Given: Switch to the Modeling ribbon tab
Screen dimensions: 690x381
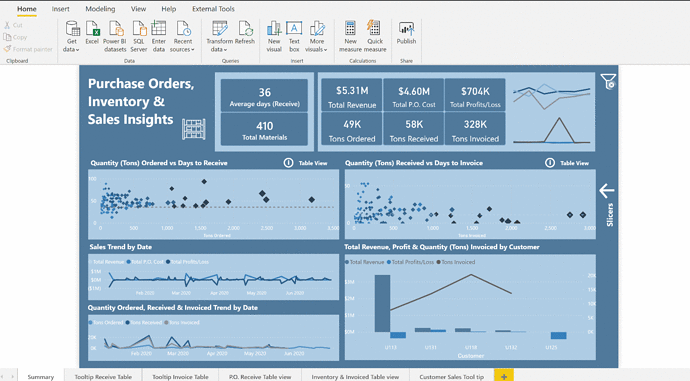Looking at the screenshot, I should [x=100, y=9].
